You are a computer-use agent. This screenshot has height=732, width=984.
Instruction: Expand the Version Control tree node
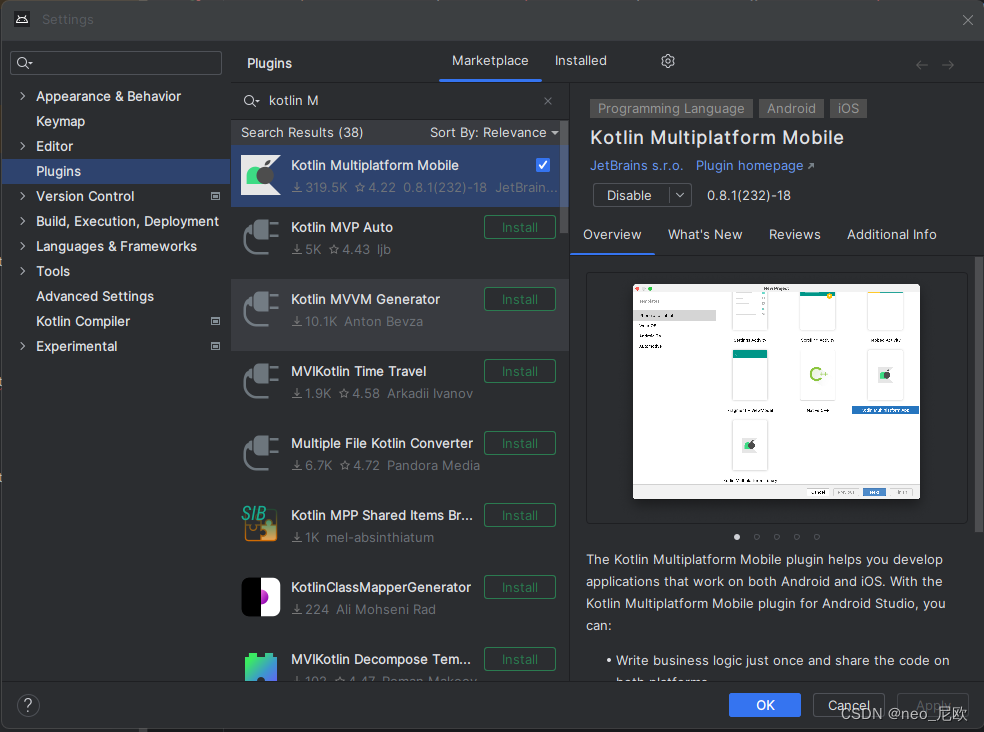(23, 196)
